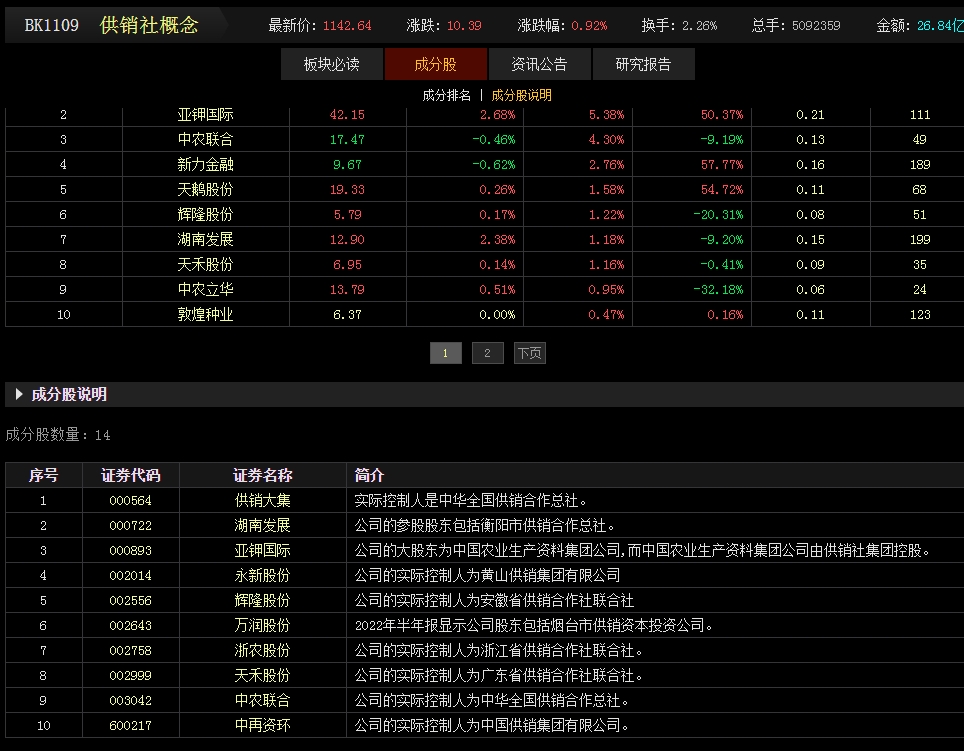This screenshot has width=964, height=751.
Task: Expand the 成分股说明 section triangle
Action: tap(19, 394)
